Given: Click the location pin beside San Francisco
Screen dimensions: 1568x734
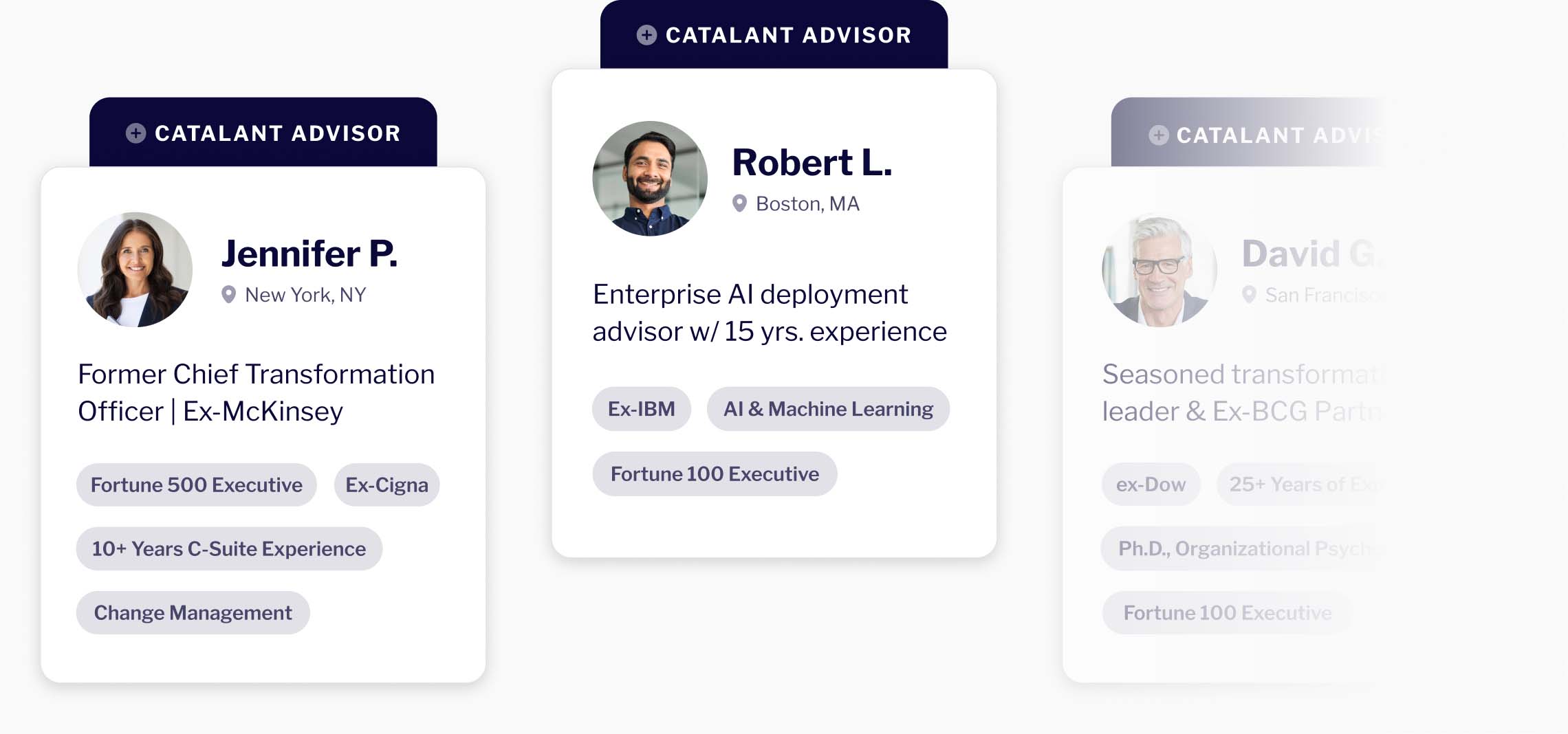Looking at the screenshot, I should (1249, 295).
